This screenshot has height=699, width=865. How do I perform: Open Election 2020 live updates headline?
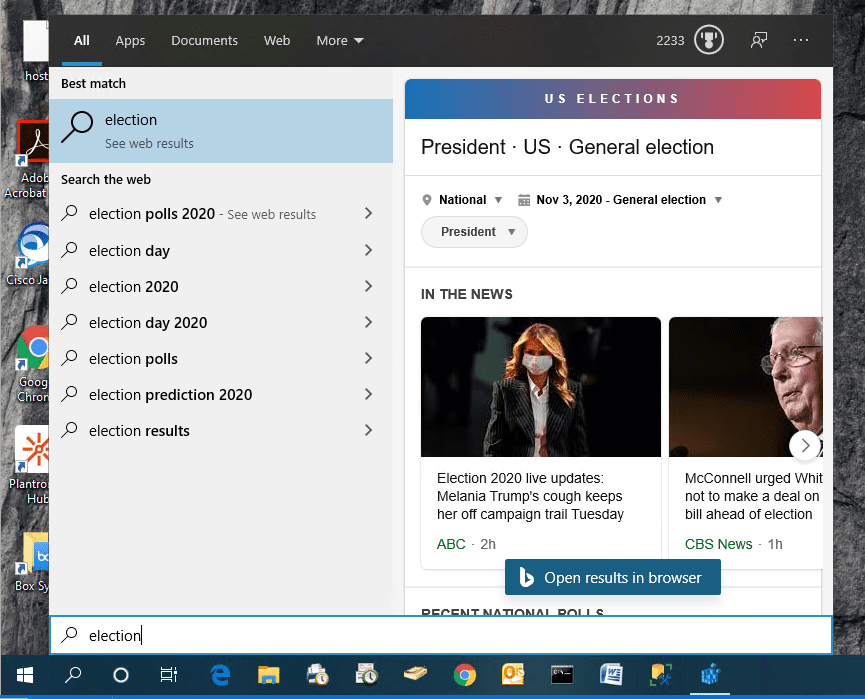(530, 496)
